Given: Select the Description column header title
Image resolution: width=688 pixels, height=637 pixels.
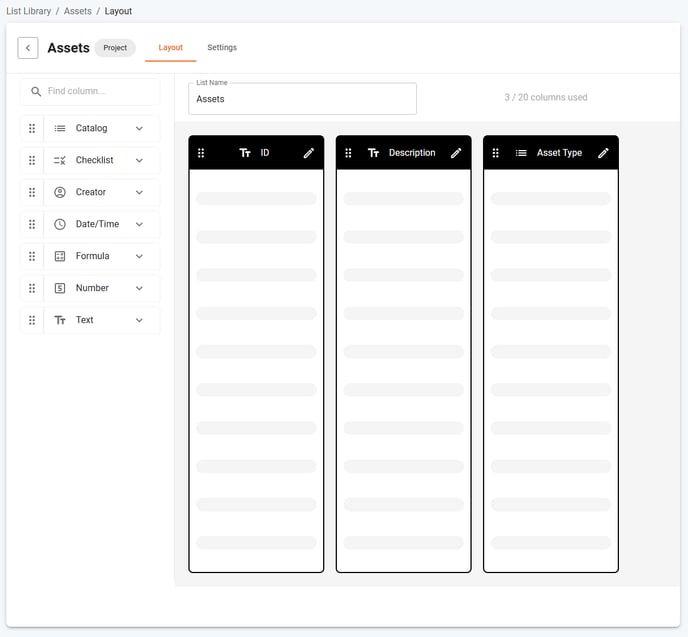Looking at the screenshot, I should click(412, 153).
